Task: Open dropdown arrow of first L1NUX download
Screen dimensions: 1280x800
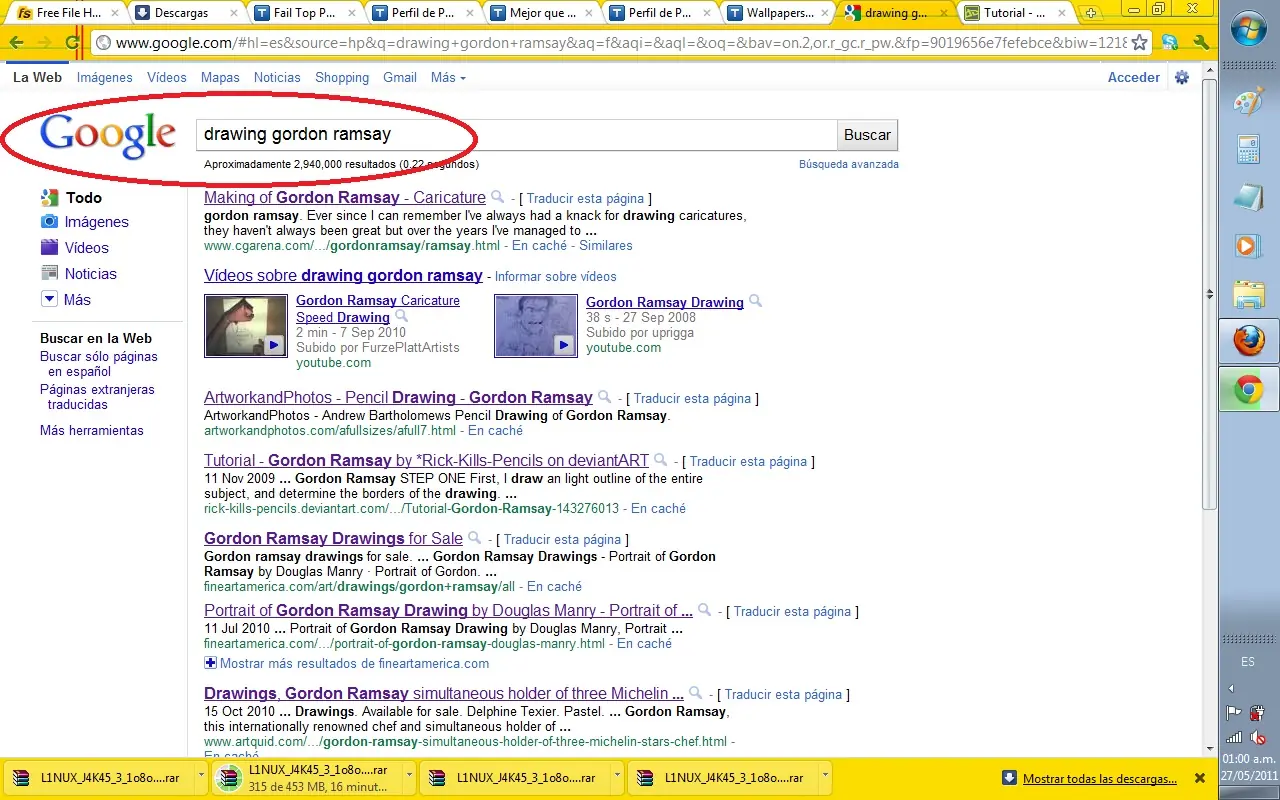Action: click(202, 777)
